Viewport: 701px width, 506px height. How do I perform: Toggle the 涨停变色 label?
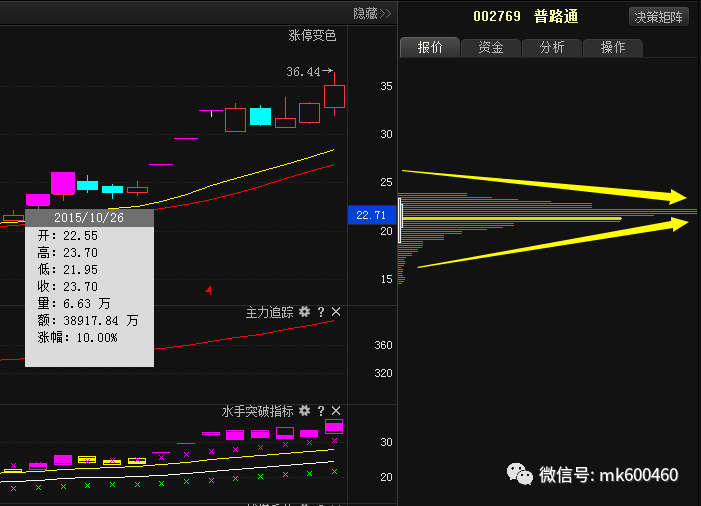pyautogui.click(x=313, y=35)
